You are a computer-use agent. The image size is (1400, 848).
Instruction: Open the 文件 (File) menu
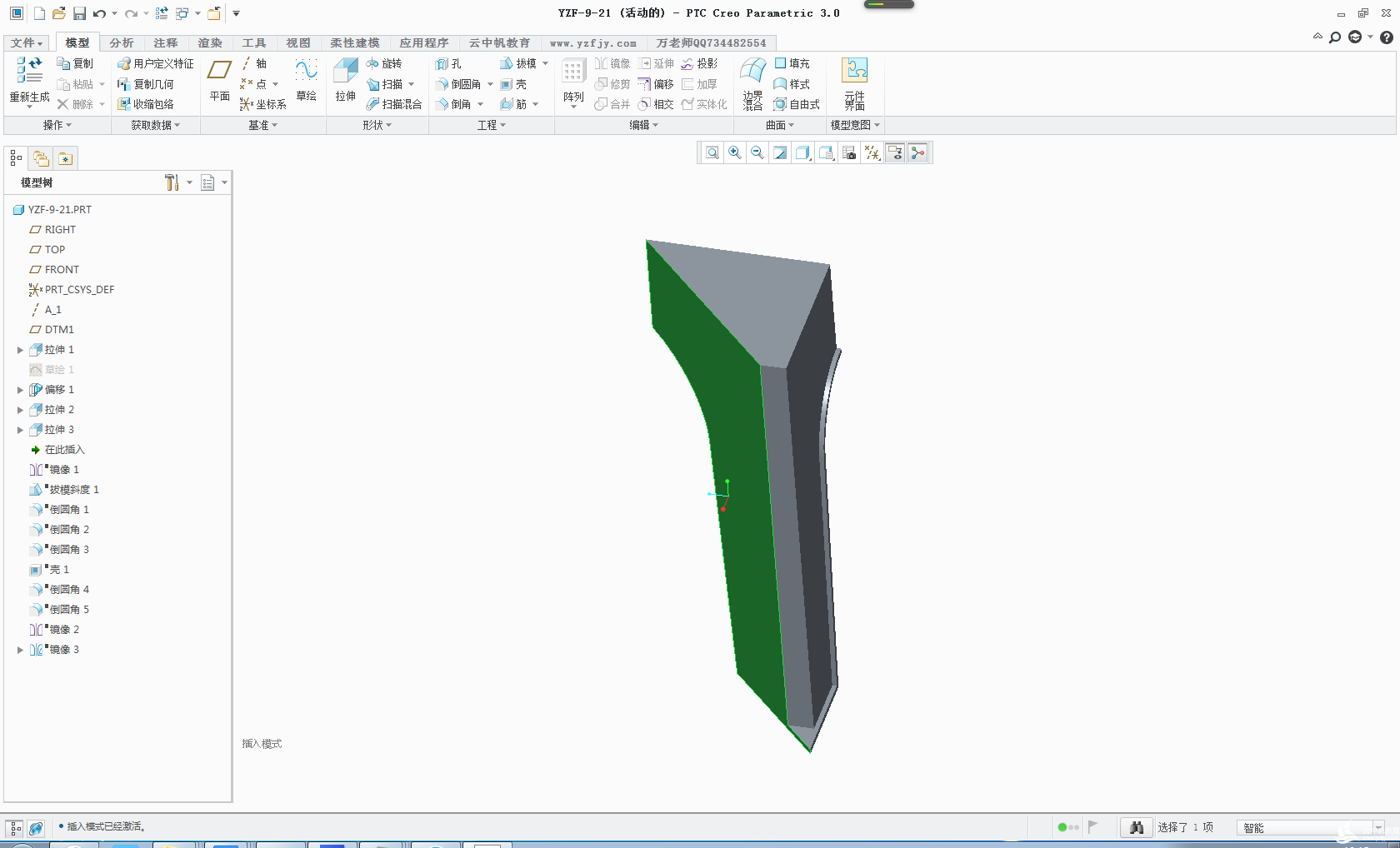click(27, 42)
